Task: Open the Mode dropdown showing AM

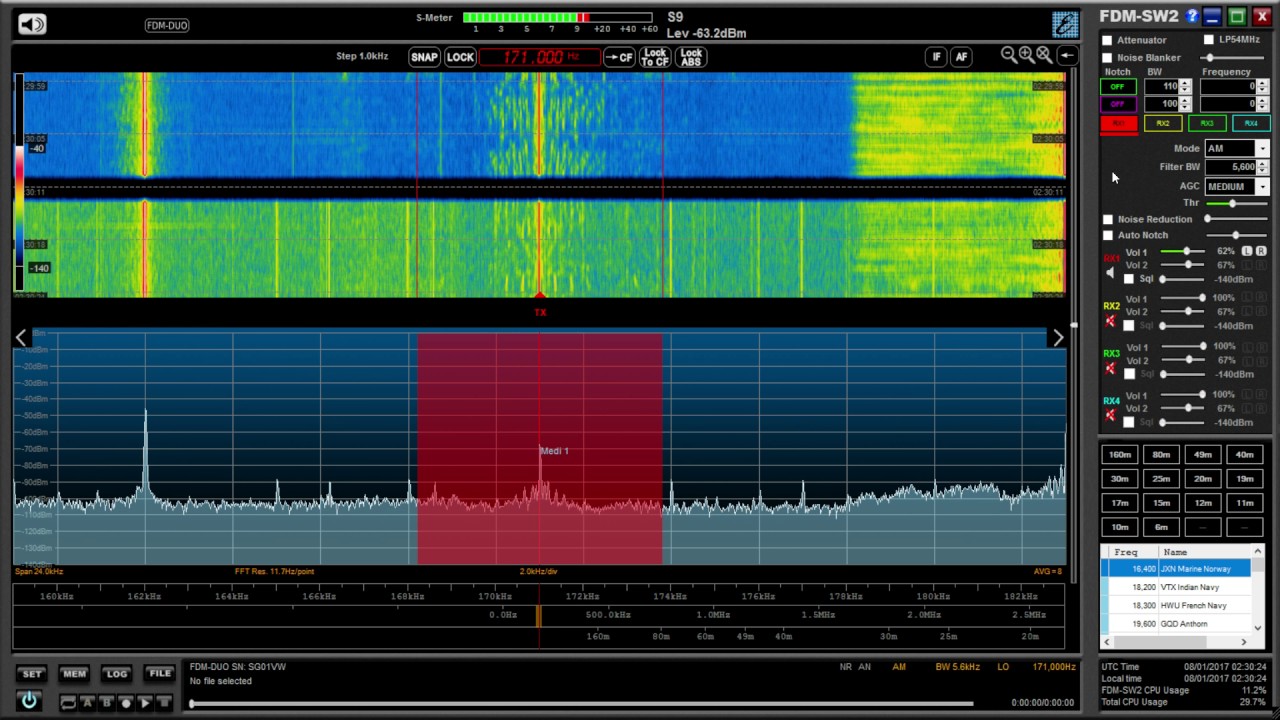Action: click(x=1262, y=149)
